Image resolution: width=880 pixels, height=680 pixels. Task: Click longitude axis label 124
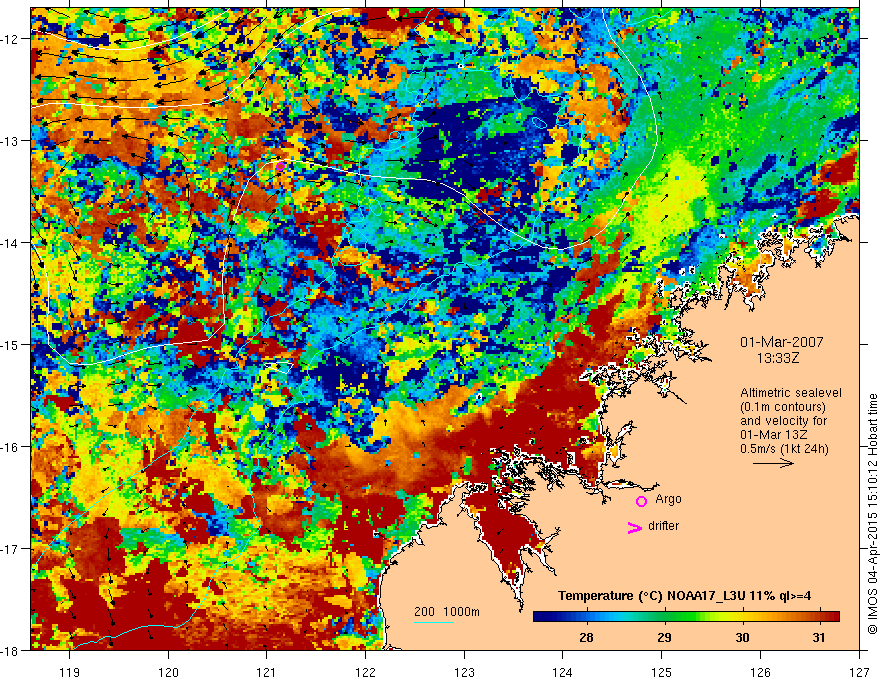point(562,672)
